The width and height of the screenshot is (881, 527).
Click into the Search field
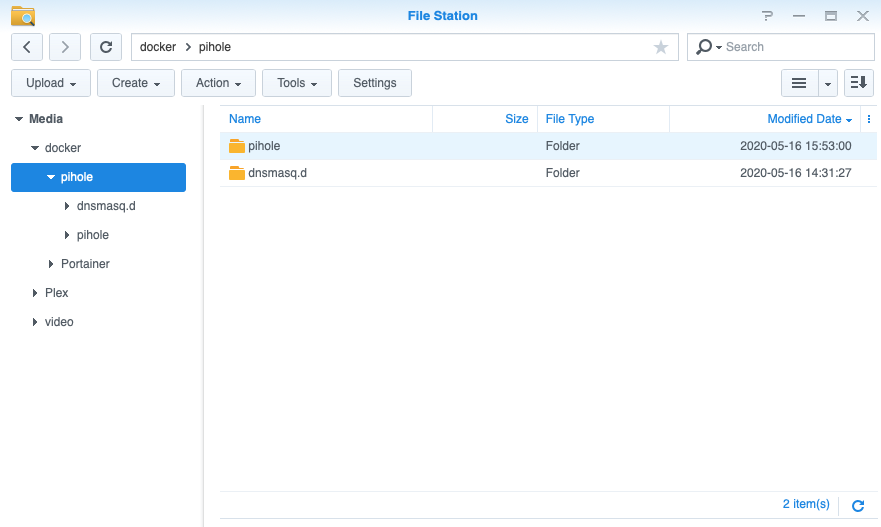[x=798, y=47]
